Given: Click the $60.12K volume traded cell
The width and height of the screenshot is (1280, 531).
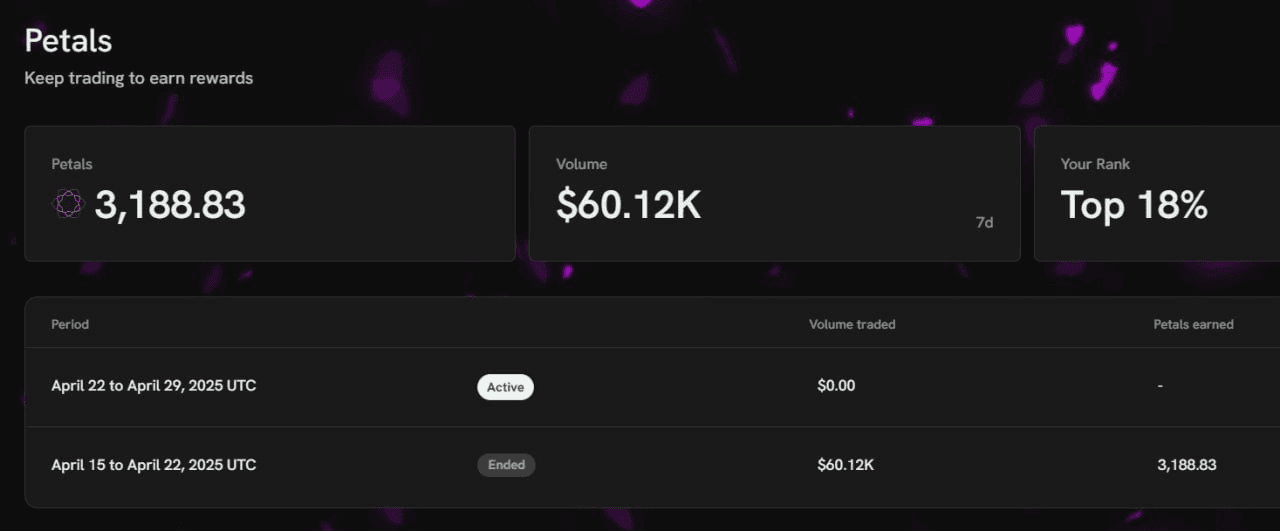Looking at the screenshot, I should [845, 465].
